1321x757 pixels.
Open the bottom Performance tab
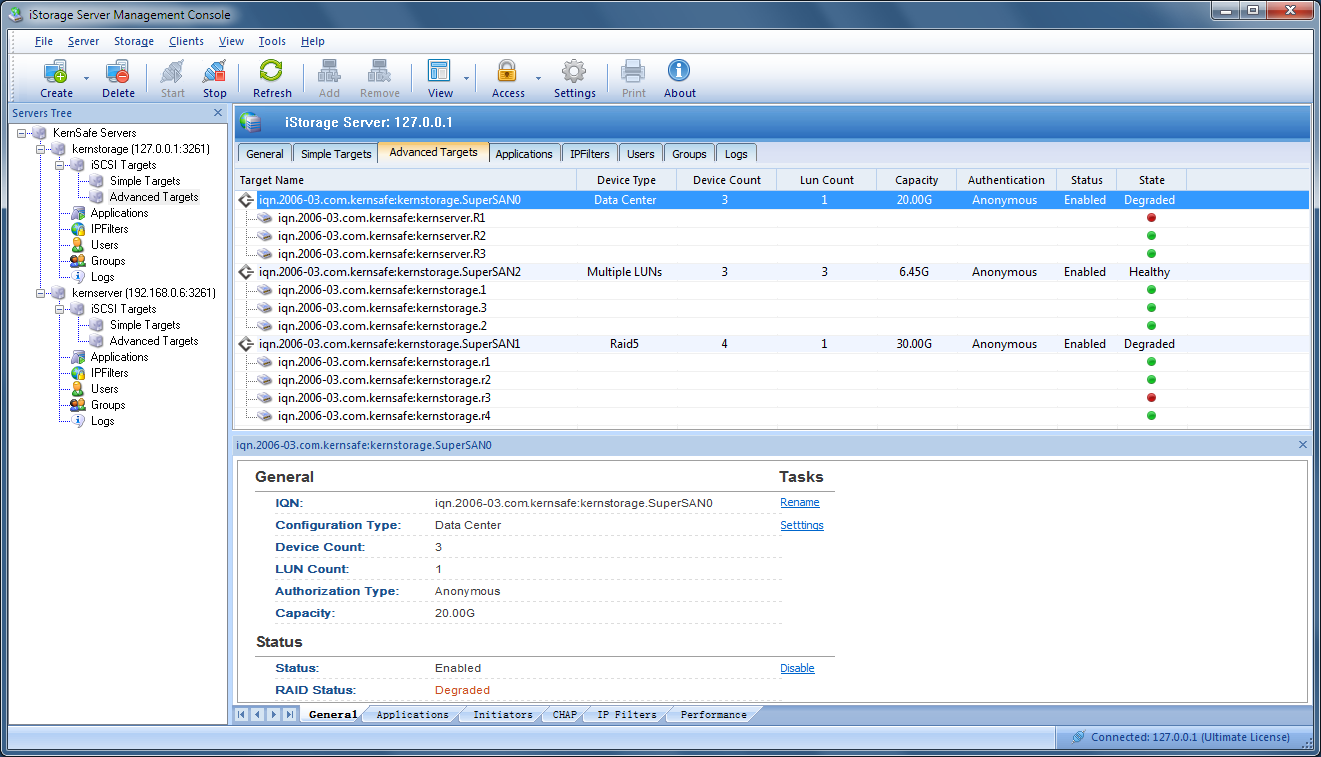714,715
